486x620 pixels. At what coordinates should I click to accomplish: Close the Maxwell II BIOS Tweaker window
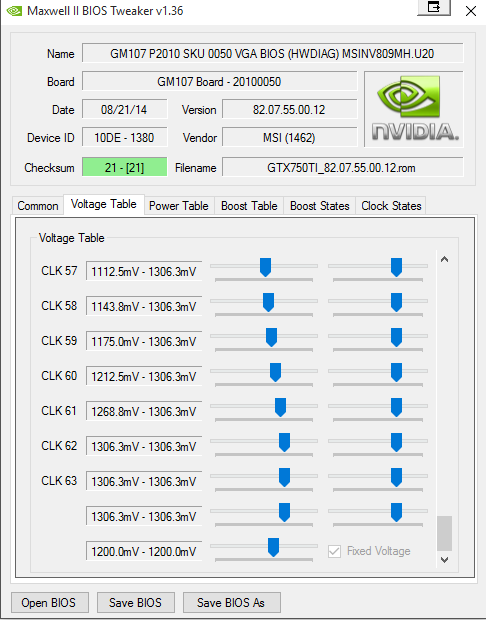coord(471,11)
